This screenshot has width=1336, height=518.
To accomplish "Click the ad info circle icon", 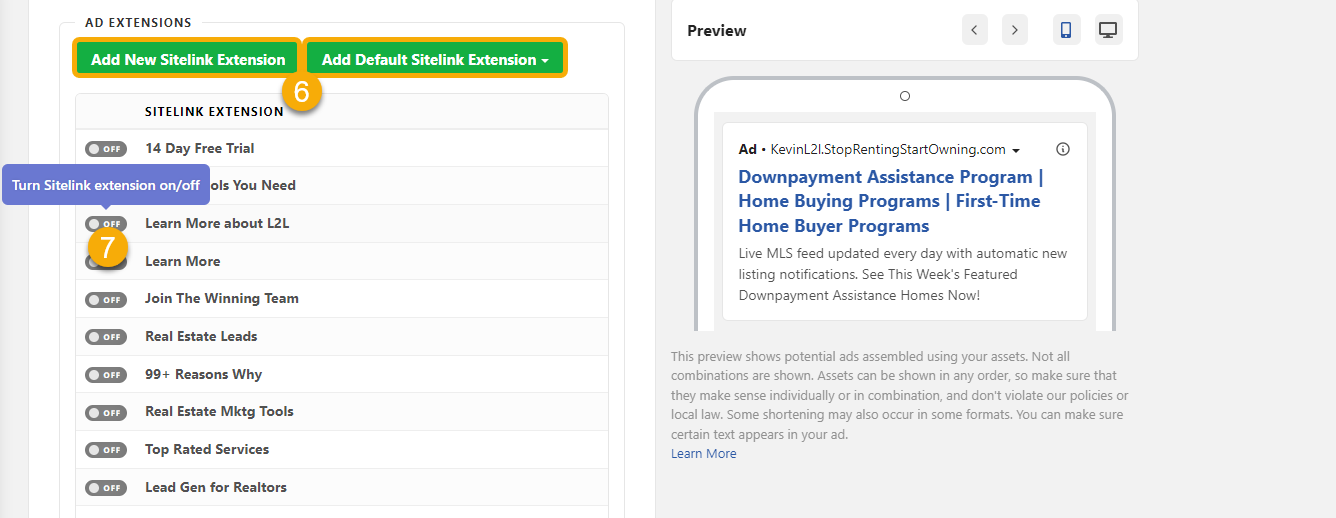I will 1062,149.
